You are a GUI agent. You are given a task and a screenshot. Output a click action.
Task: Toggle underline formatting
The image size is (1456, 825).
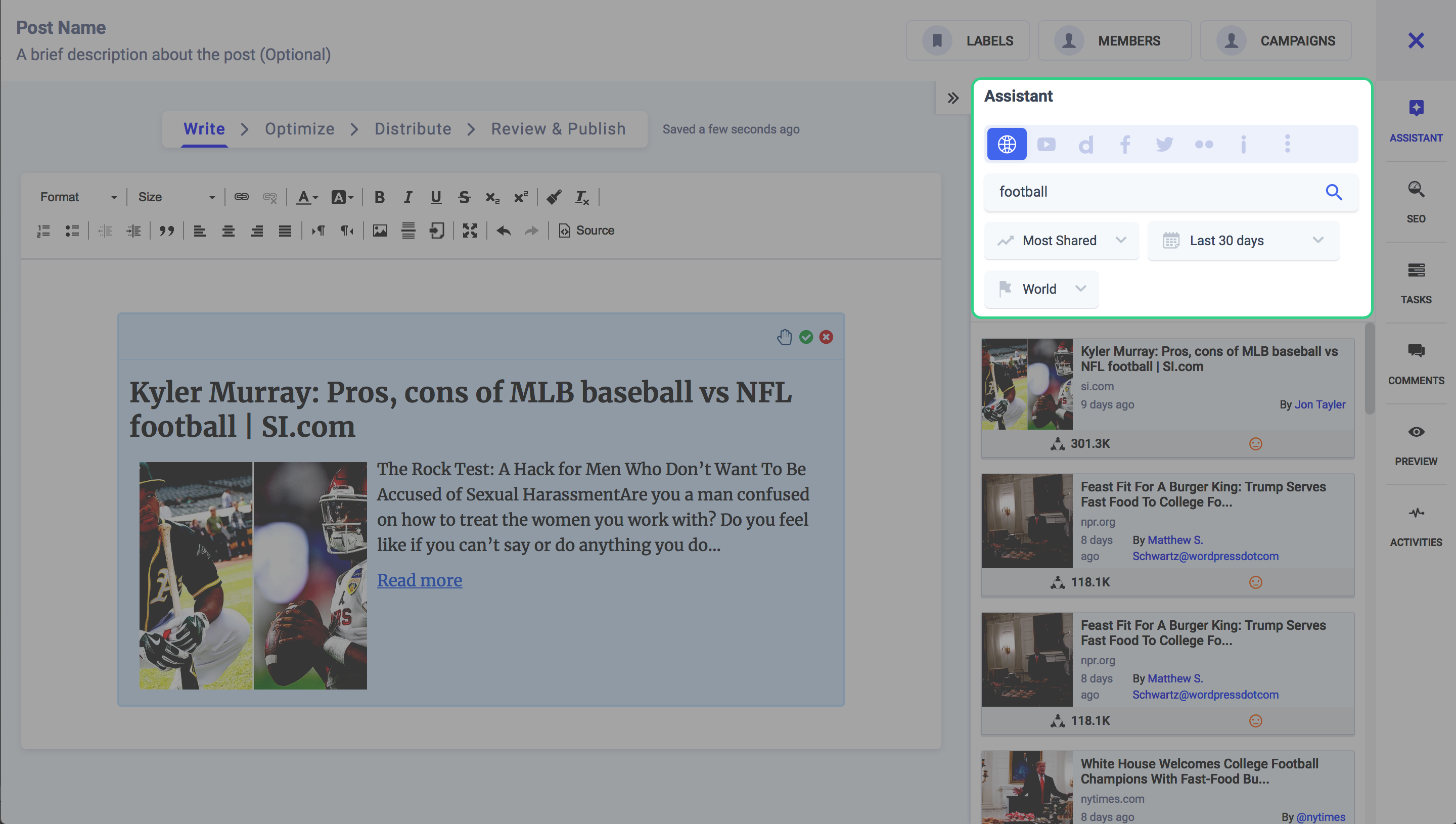coord(436,197)
